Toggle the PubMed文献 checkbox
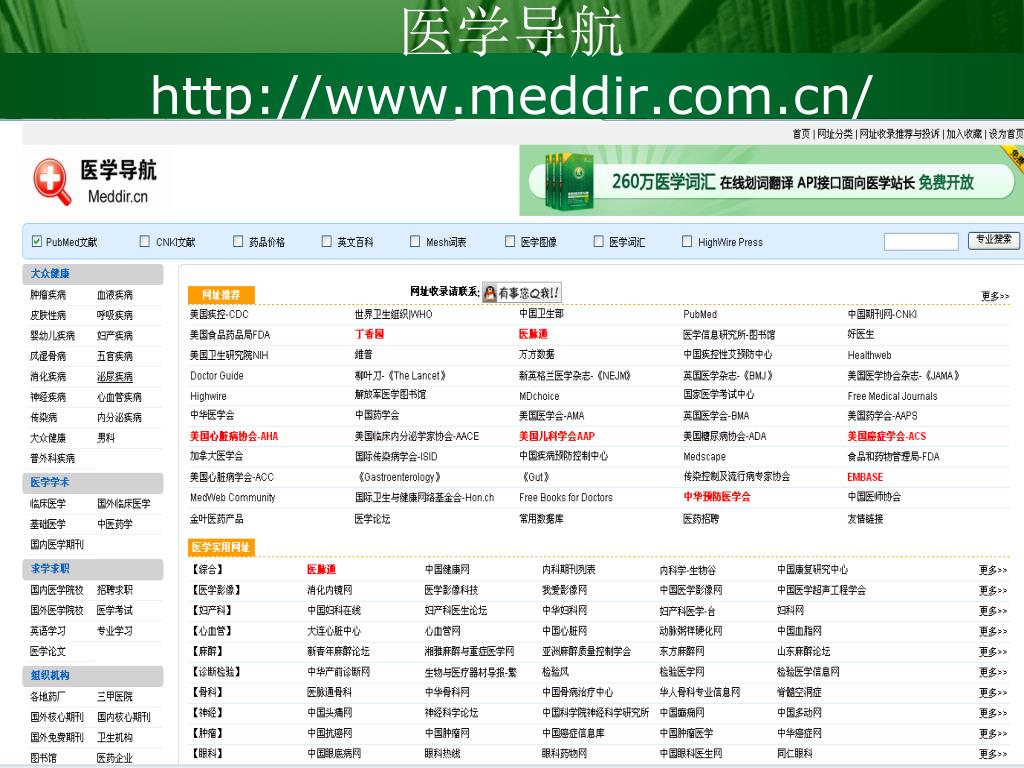1024x768 pixels. (x=37, y=241)
